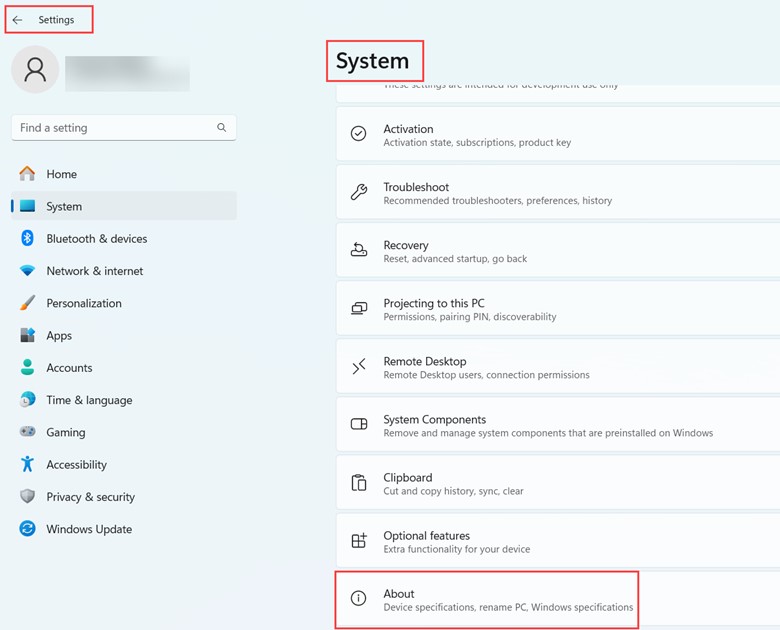
Task: Click the Troubleshoot wrench icon
Action: pos(359,192)
